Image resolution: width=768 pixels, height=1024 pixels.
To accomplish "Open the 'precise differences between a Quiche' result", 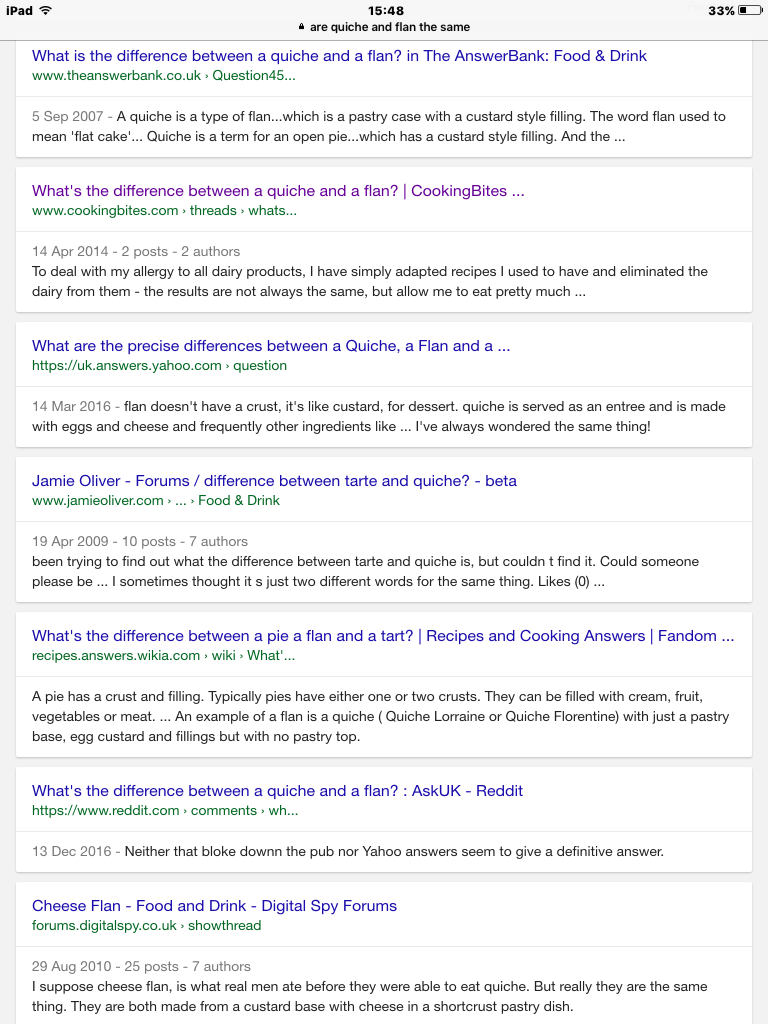I will click(271, 346).
